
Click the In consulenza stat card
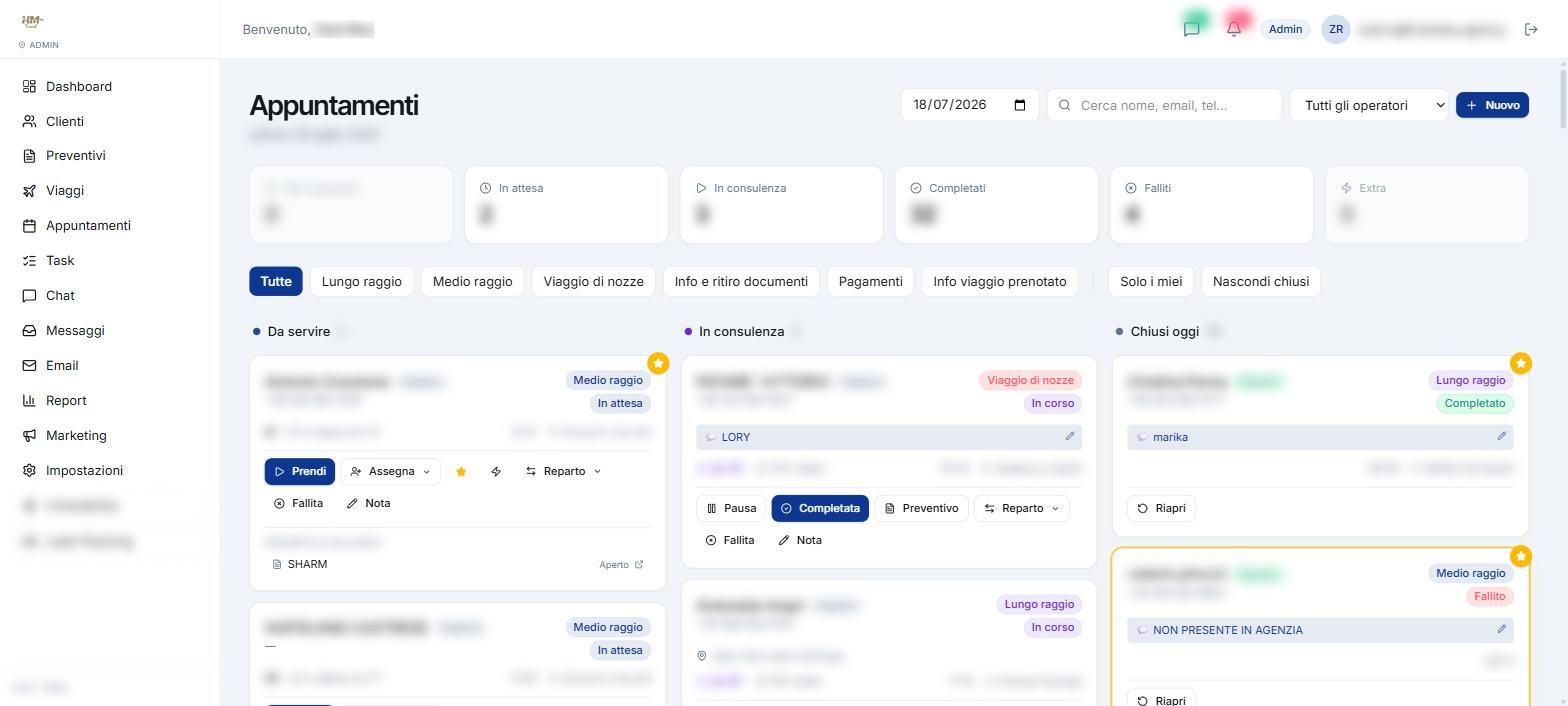(x=781, y=205)
